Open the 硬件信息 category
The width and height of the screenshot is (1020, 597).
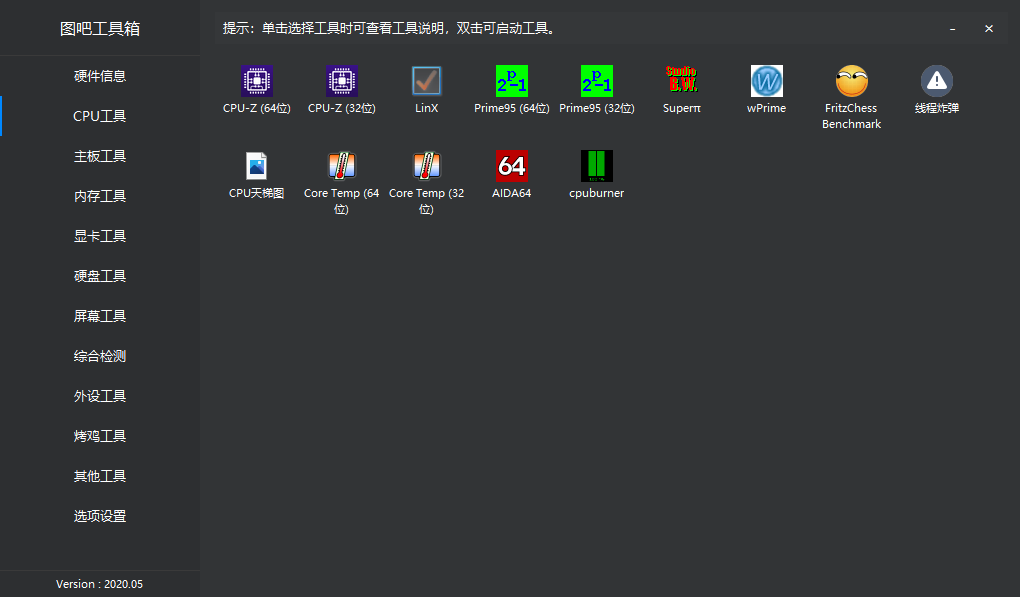100,76
